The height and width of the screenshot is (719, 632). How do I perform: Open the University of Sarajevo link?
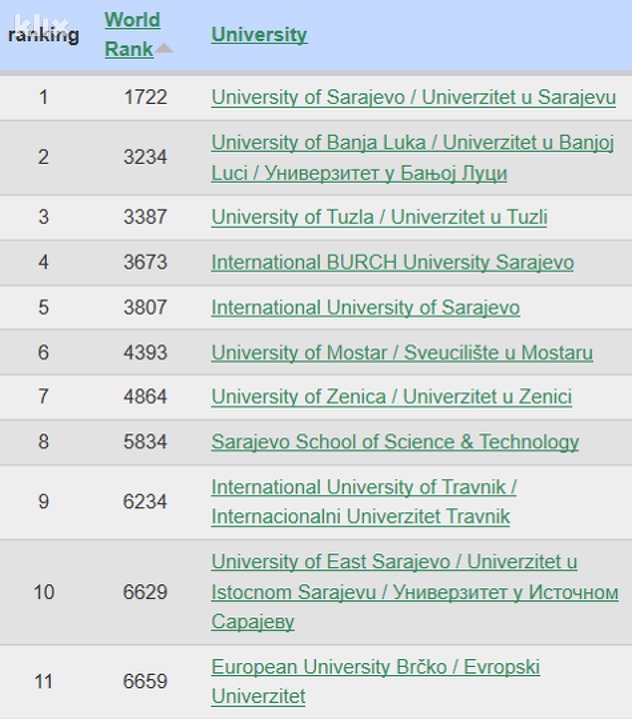(413, 98)
